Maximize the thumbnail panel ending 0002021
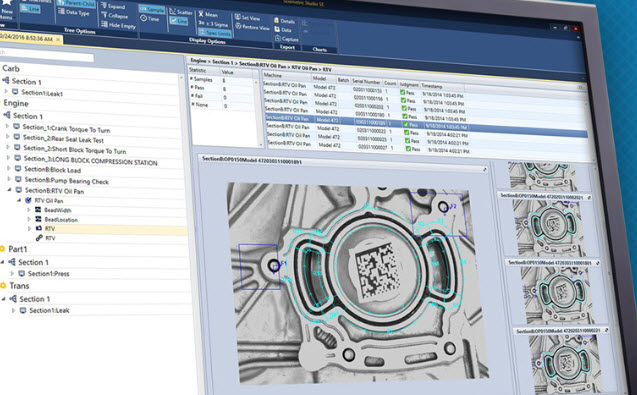 (x=589, y=198)
